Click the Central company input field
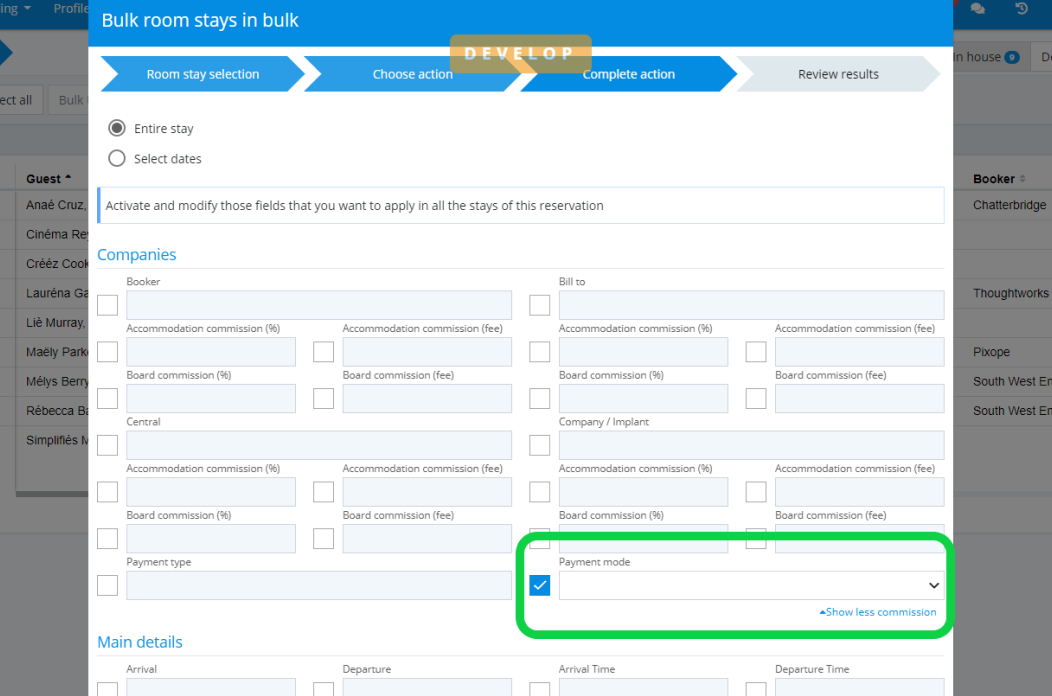The image size is (1052, 696). click(318, 445)
